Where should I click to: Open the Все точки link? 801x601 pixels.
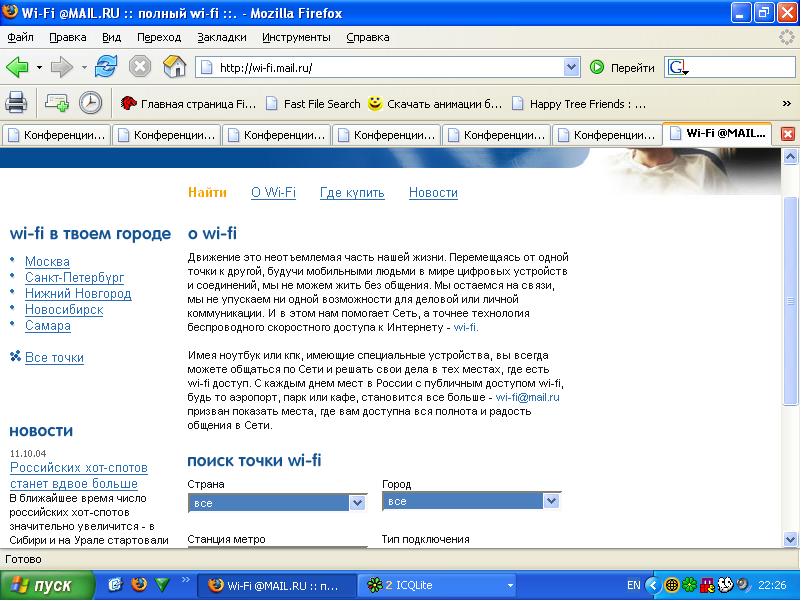coord(54,358)
